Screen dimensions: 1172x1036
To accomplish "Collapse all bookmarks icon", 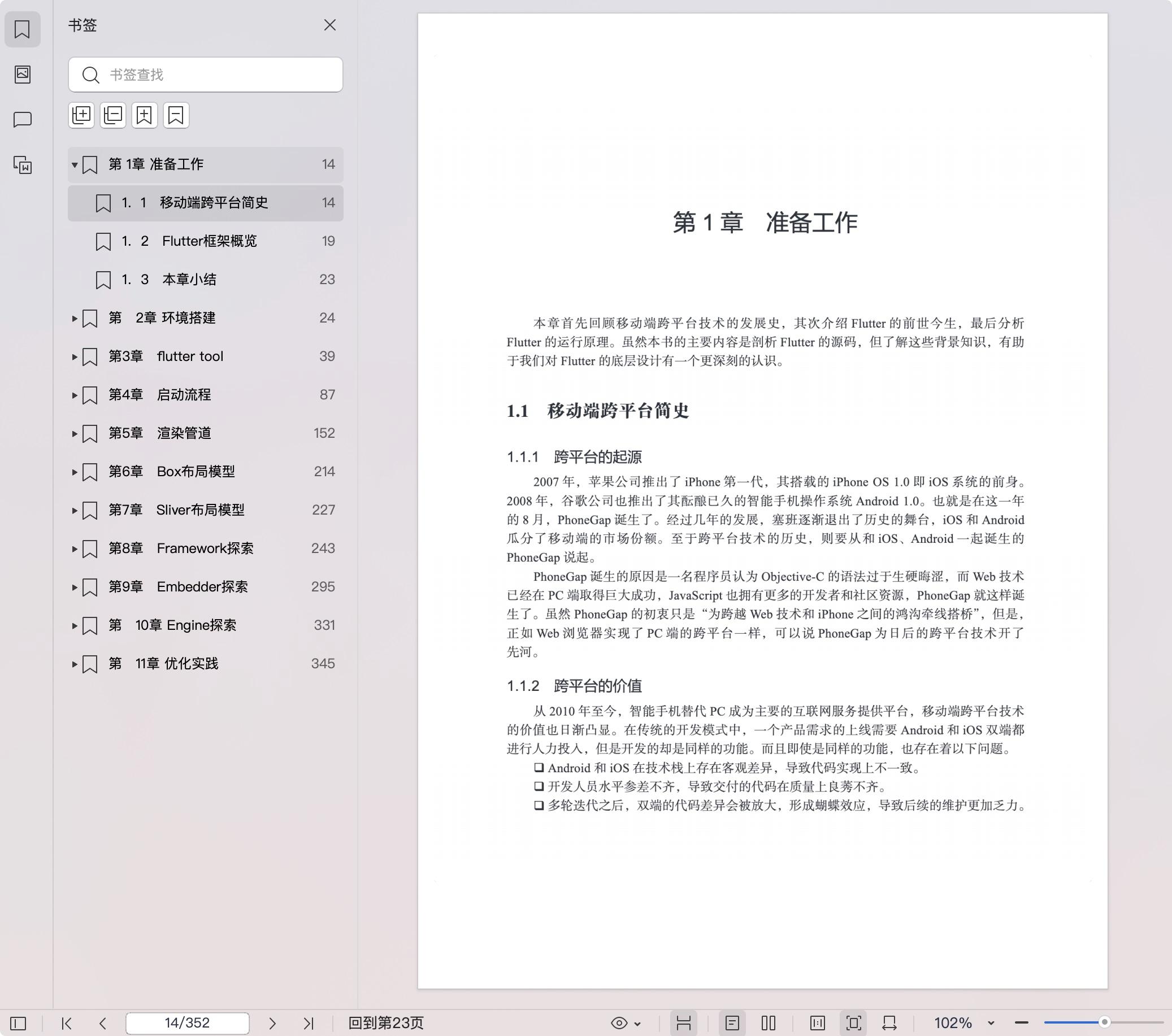I will 113,115.
